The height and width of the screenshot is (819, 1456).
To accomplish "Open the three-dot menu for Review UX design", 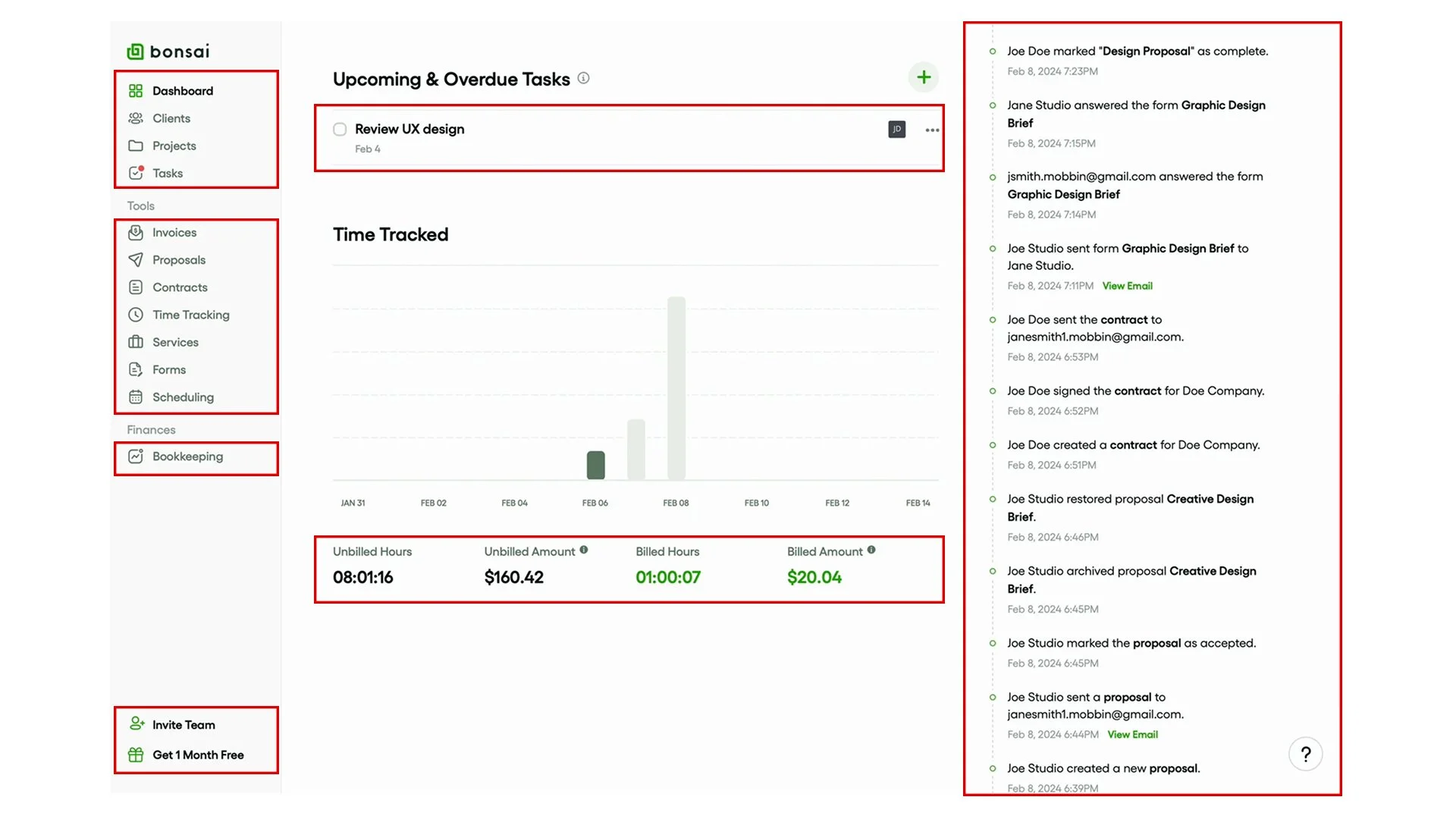I will pyautogui.click(x=932, y=130).
